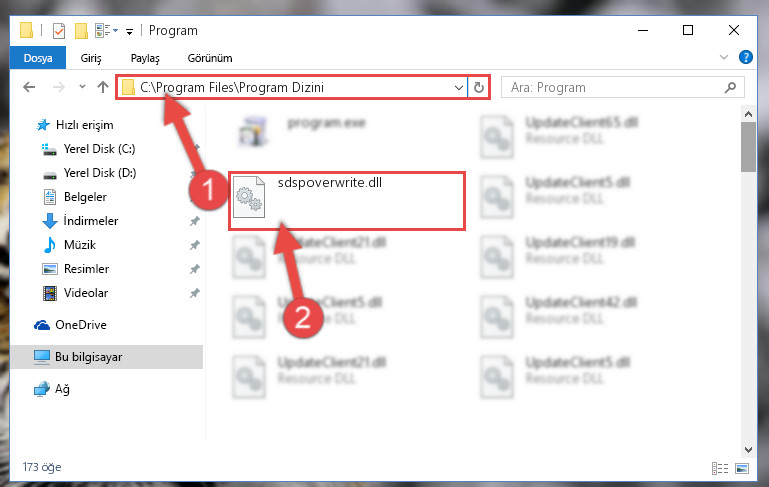Refresh the current folder view

point(479,87)
